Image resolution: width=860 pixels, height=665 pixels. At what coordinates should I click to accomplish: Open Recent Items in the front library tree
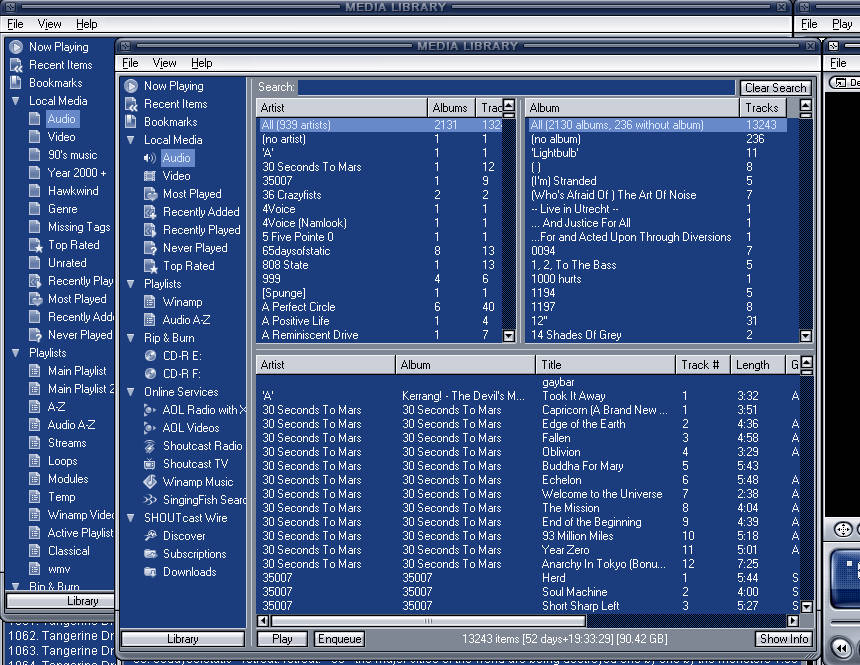[x=176, y=104]
